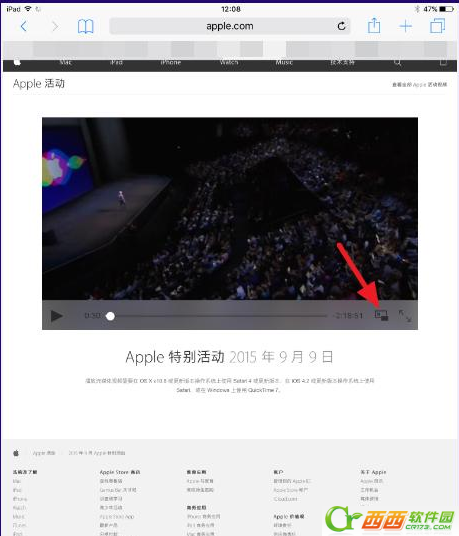Screen dimensions: 459x536
Task: Add a new tab with the plus icon
Action: click(x=405, y=26)
